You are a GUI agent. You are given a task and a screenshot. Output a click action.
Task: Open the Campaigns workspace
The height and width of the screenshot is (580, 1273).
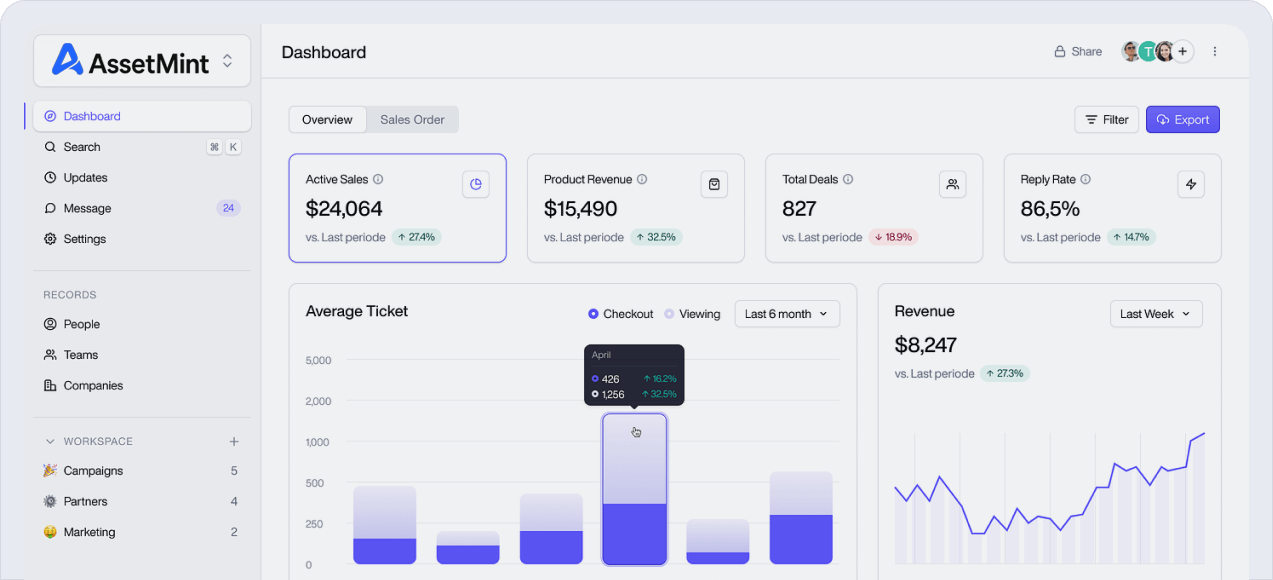142,471
